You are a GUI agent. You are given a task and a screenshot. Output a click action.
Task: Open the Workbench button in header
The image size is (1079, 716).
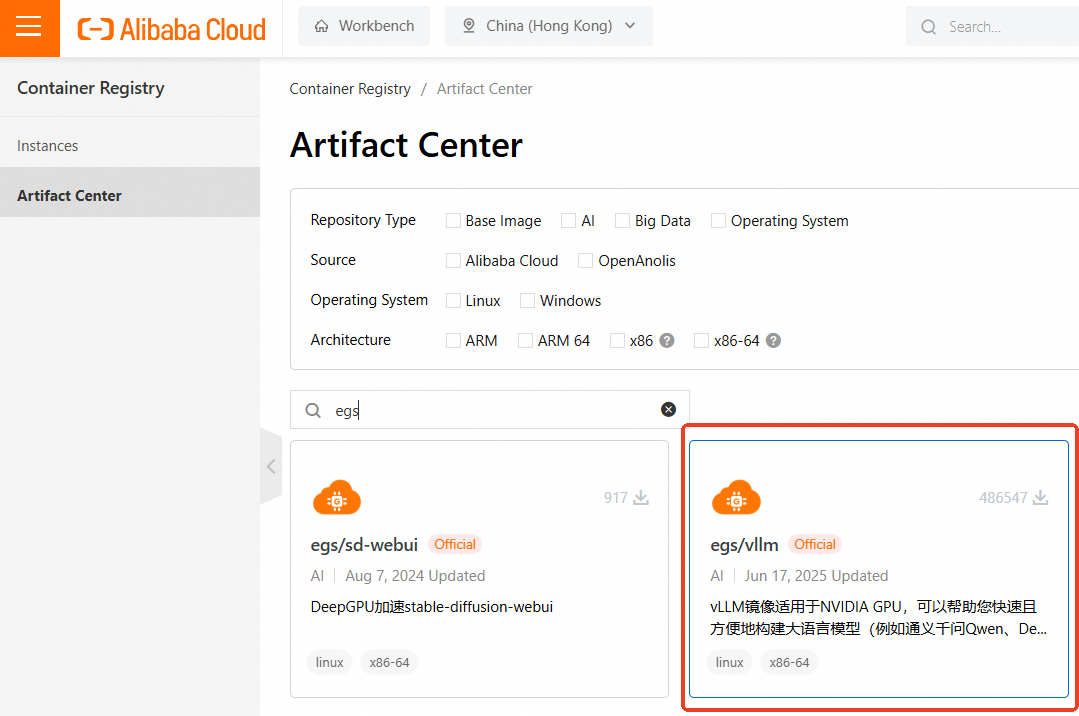pos(364,27)
